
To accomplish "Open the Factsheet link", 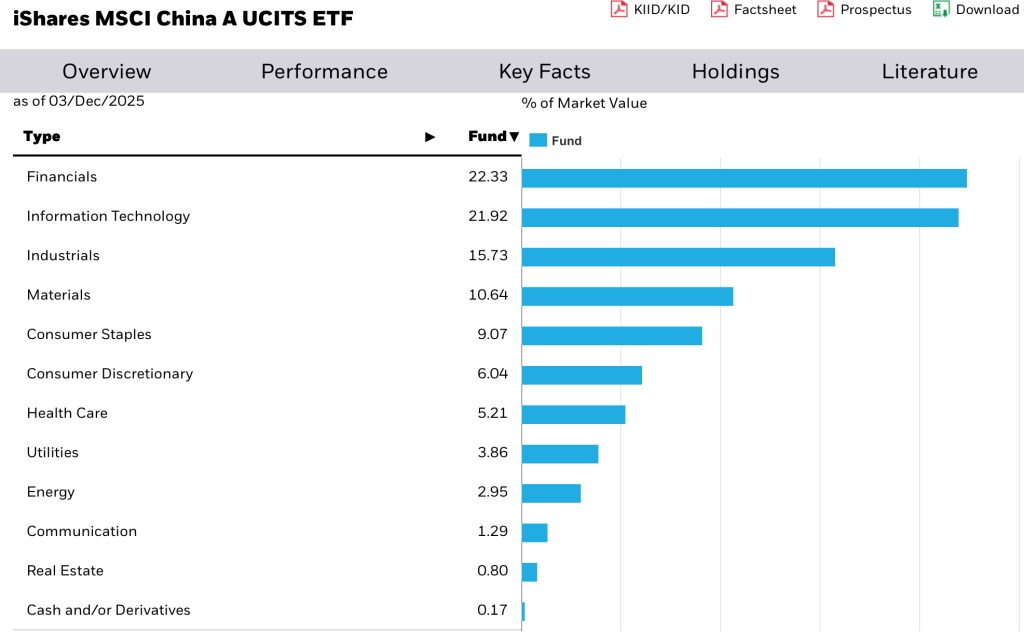I will (x=765, y=10).
